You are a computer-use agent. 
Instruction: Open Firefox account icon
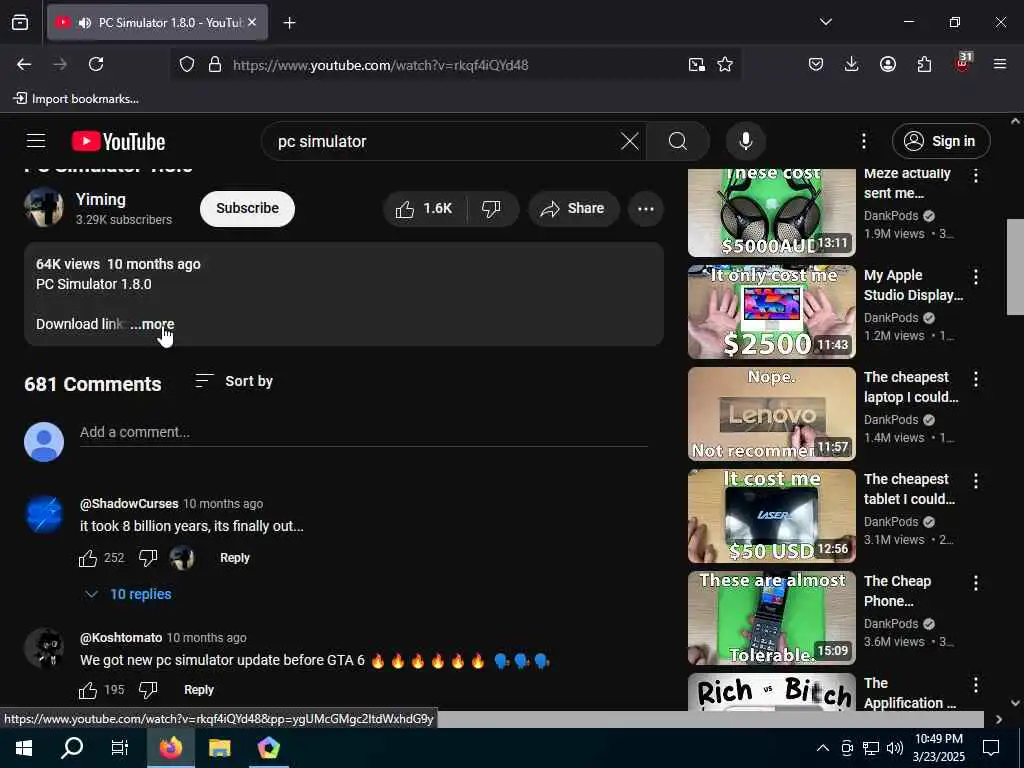[x=888, y=64]
